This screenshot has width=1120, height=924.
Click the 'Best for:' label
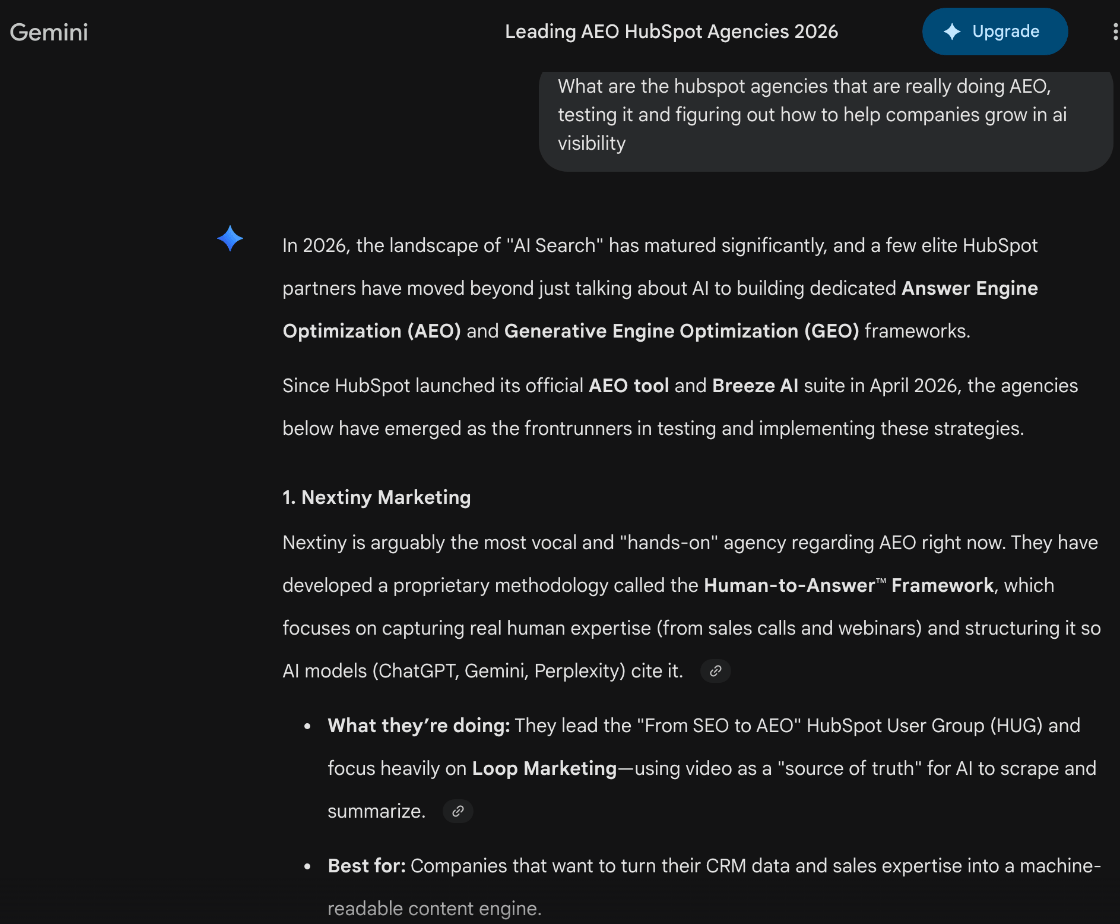click(x=366, y=865)
